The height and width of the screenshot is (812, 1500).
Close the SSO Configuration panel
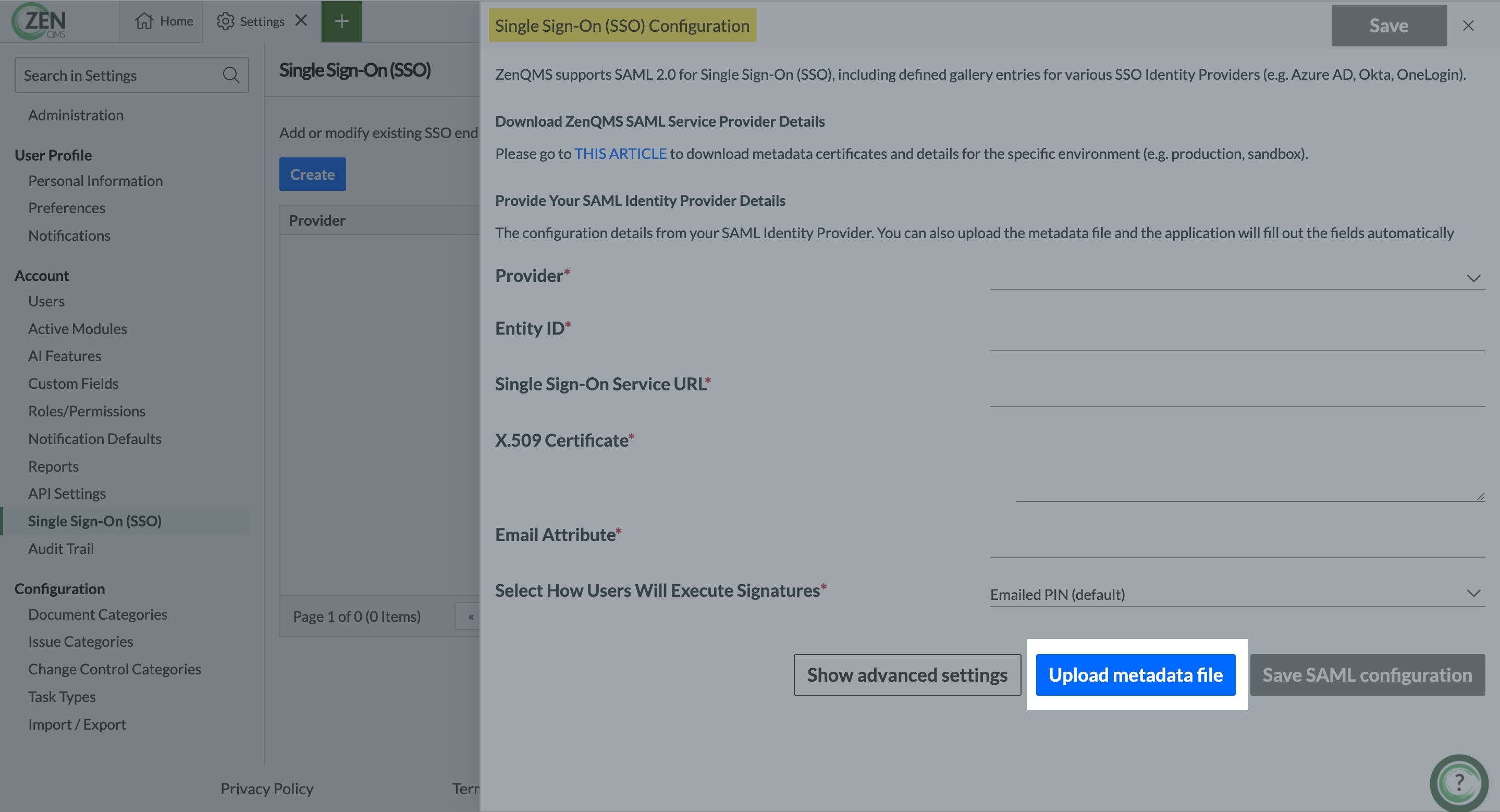tap(1468, 26)
